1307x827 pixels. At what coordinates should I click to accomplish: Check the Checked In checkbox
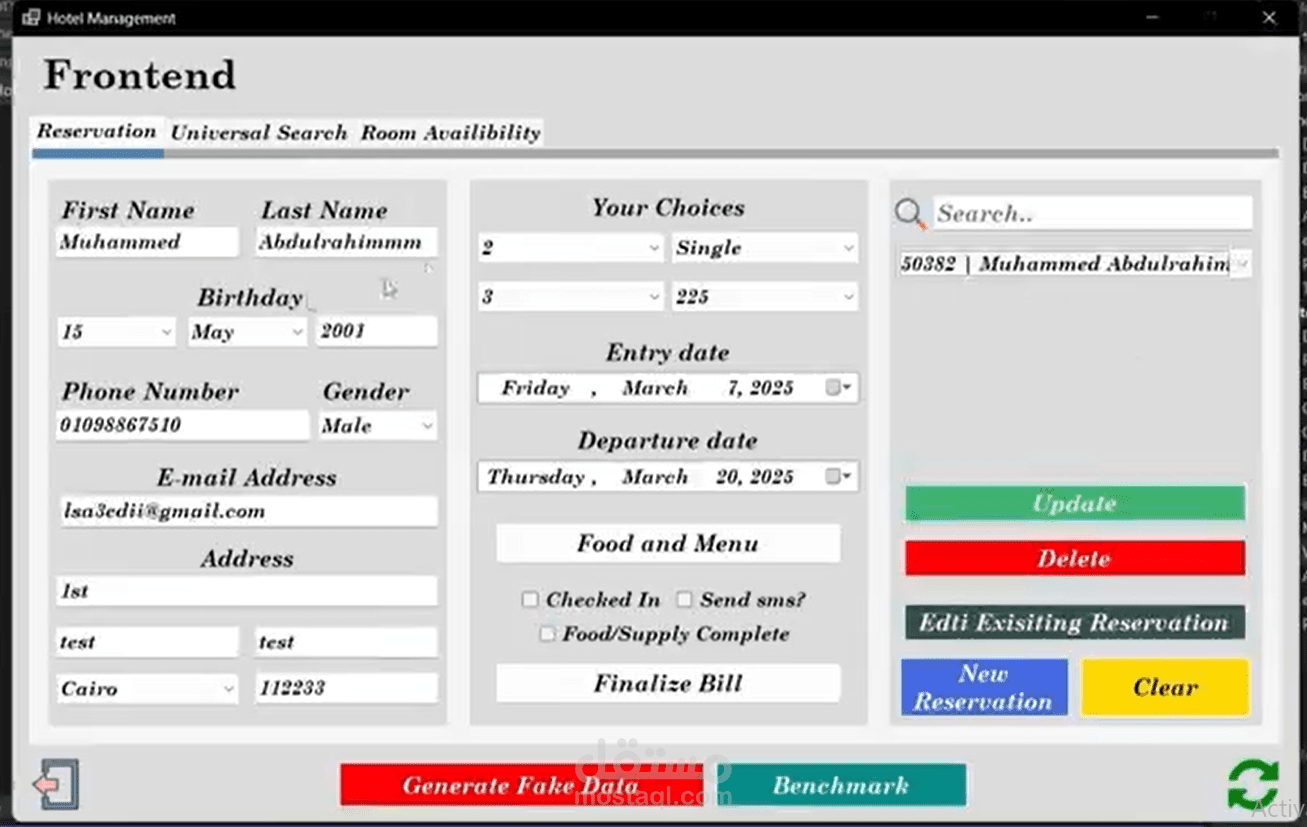point(530,600)
